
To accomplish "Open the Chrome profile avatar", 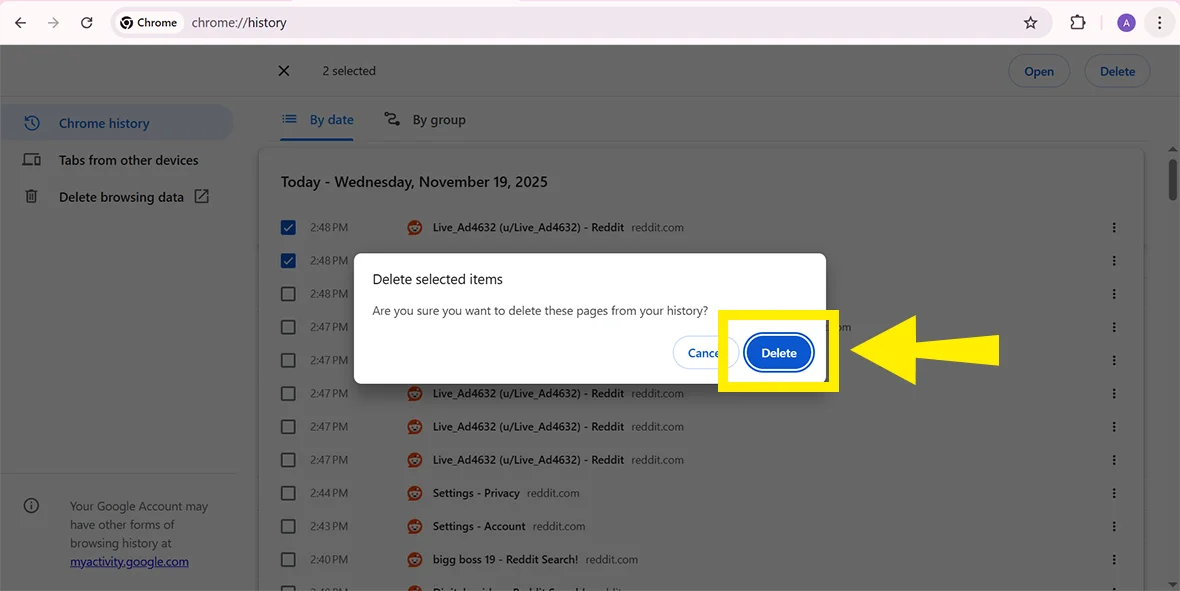I will pyautogui.click(x=1126, y=23).
